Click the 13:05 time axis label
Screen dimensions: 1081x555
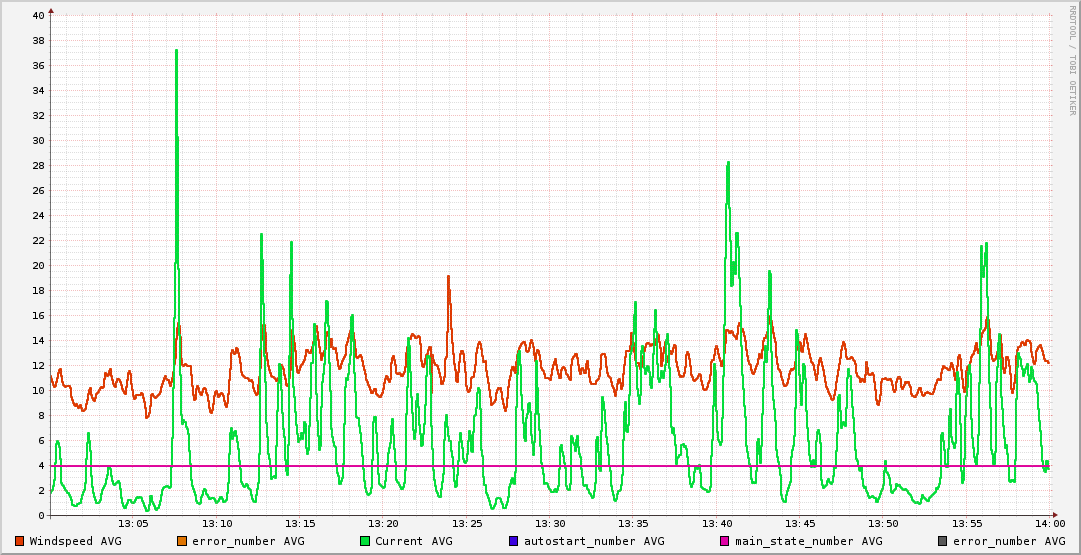click(x=134, y=524)
